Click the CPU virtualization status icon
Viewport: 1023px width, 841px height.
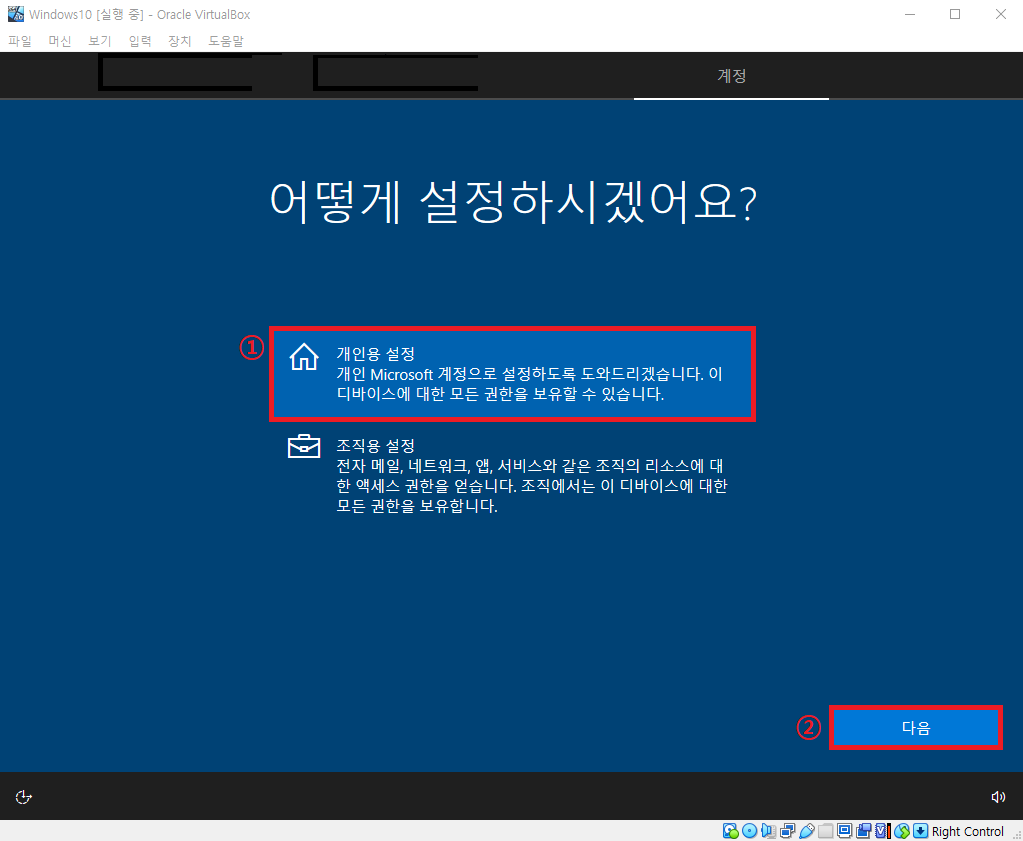pos(883,831)
